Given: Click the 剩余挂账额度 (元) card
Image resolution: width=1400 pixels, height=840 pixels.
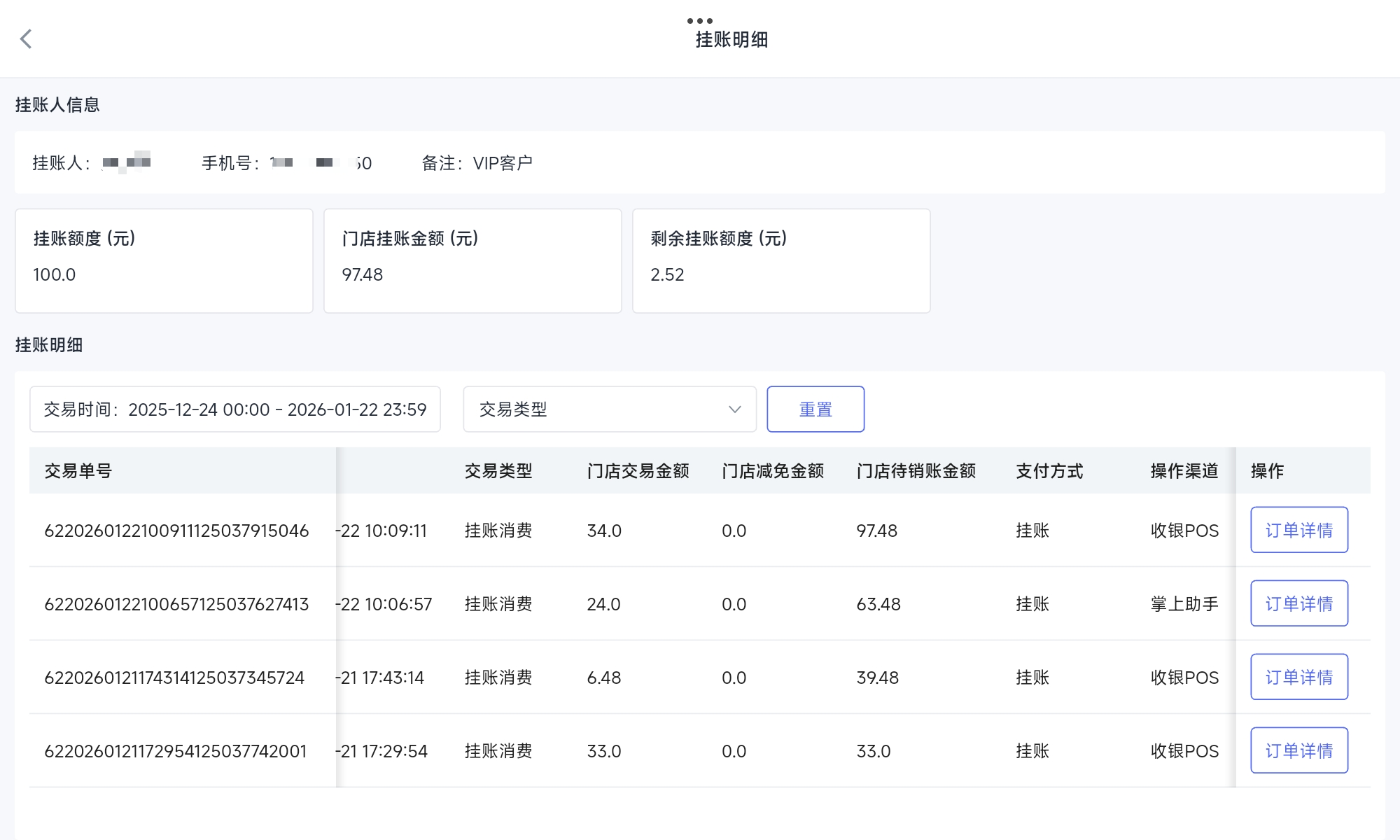Looking at the screenshot, I should click(x=781, y=260).
